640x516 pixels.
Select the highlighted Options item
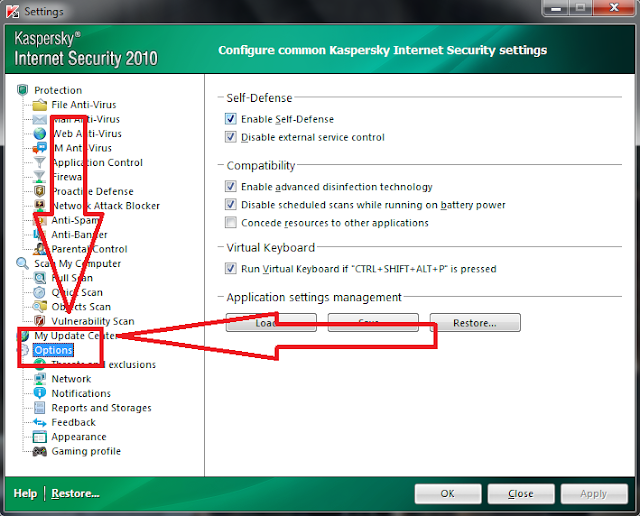[53, 350]
